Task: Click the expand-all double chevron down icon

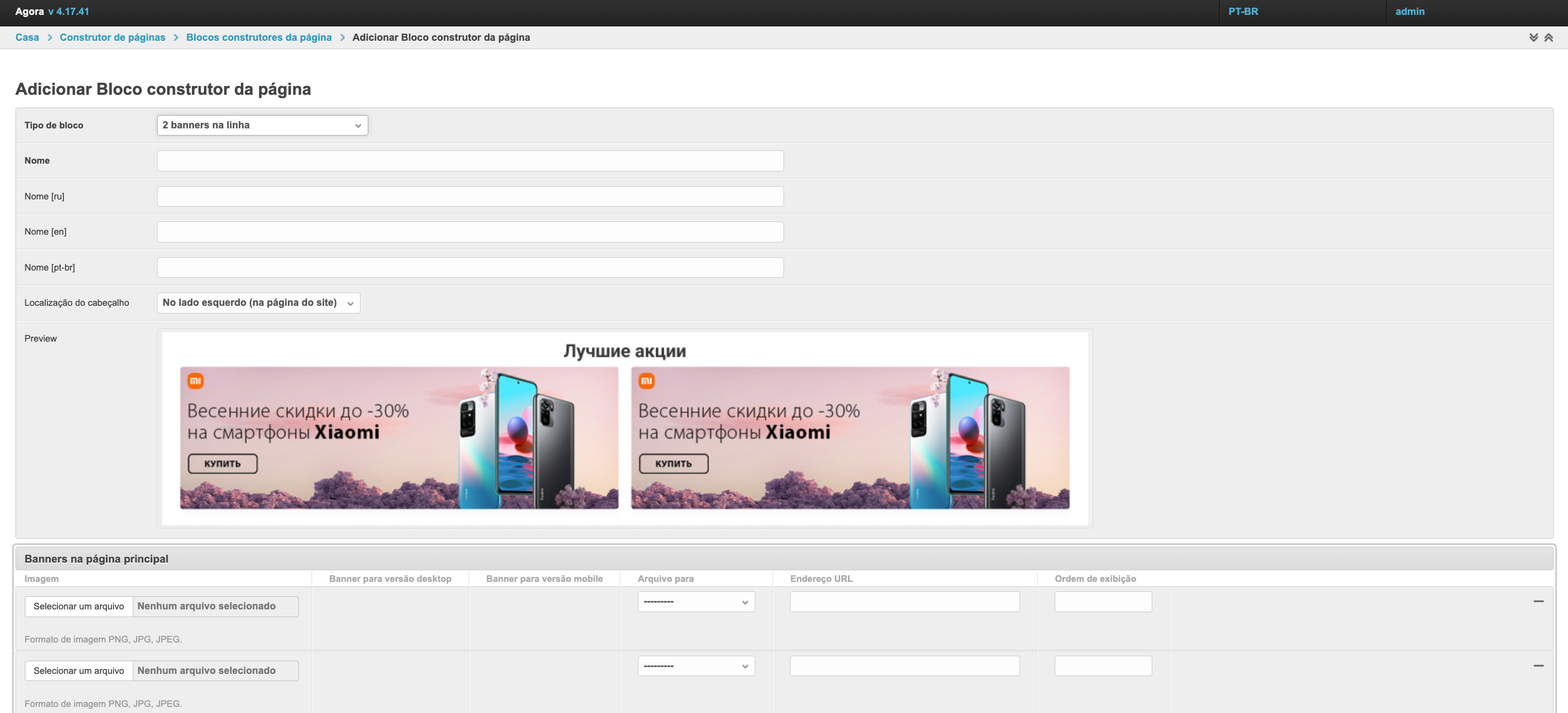Action: (x=1533, y=37)
